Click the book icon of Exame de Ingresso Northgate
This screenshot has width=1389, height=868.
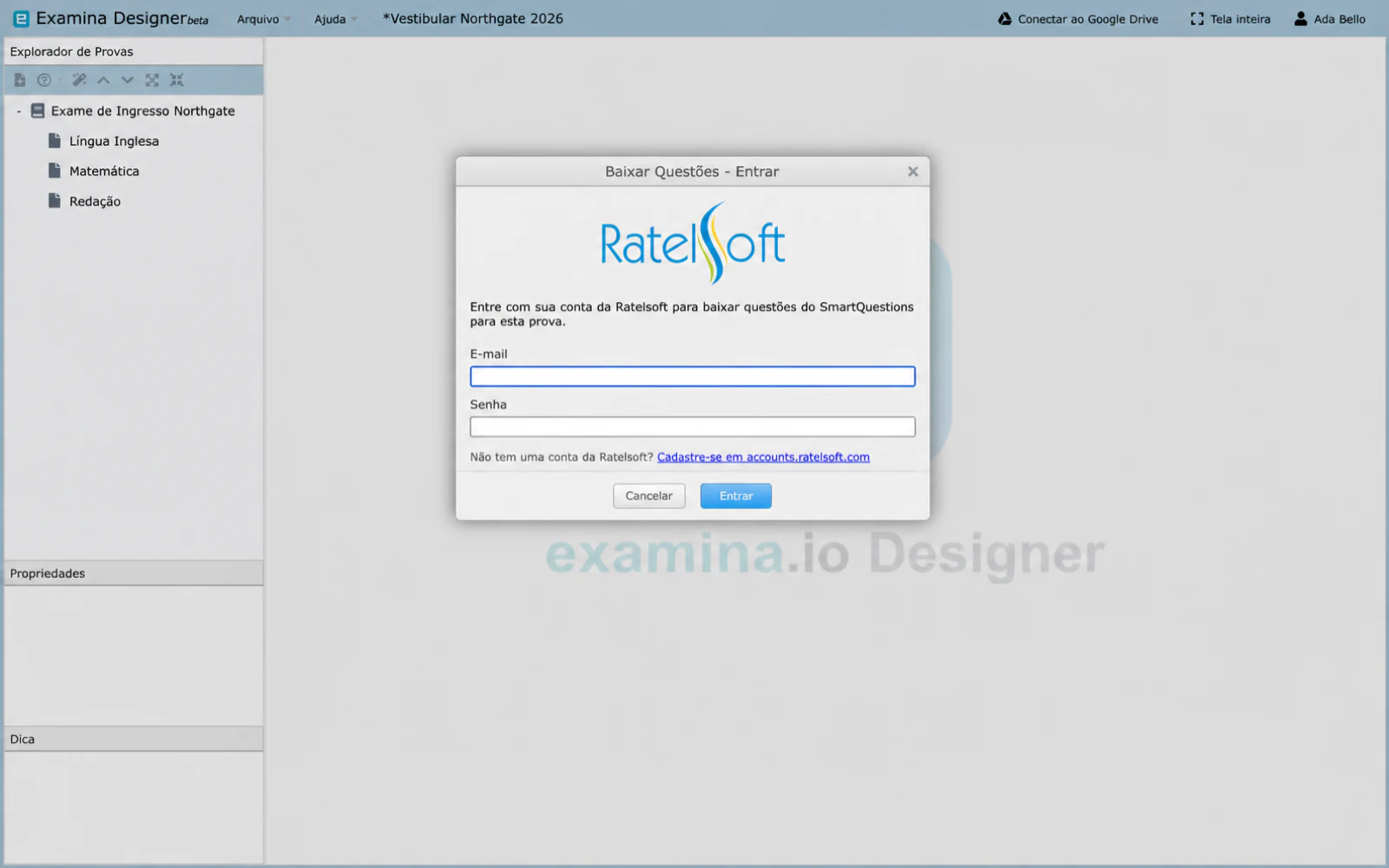pyautogui.click(x=37, y=111)
